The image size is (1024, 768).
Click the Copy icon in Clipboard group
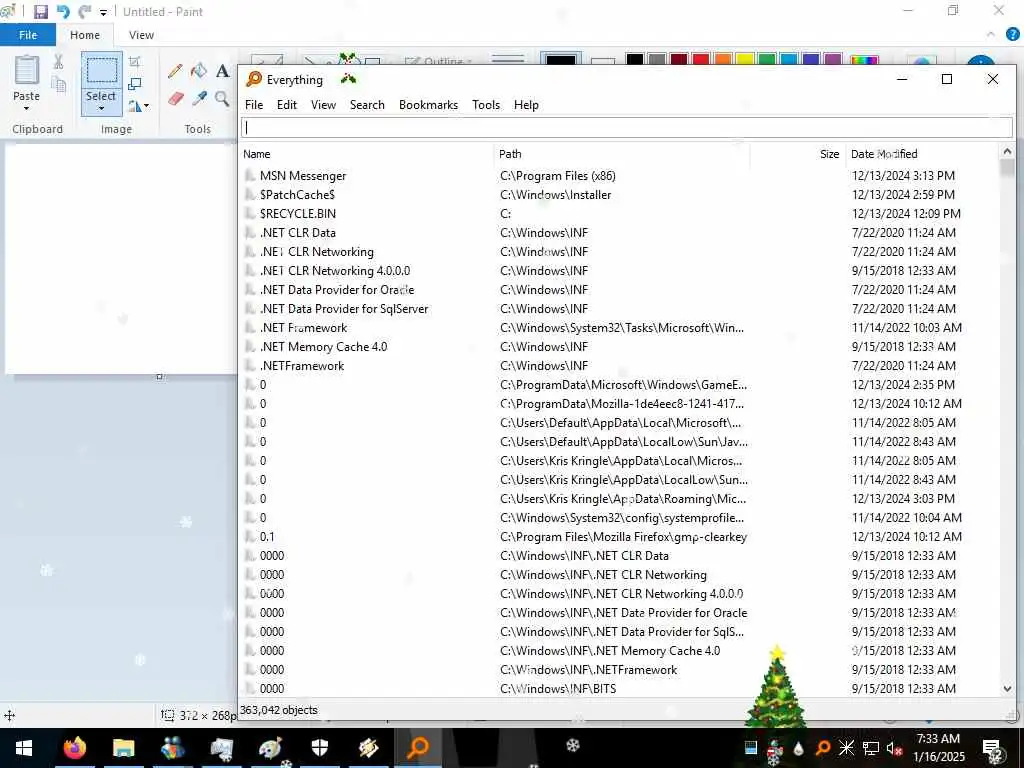(59, 84)
